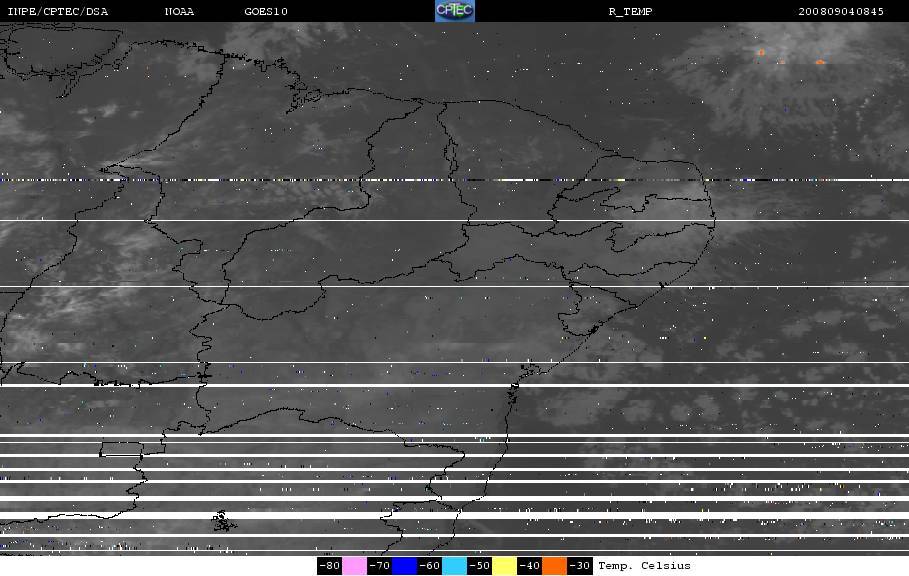Screen dimensions: 909x576
Task: Click the -60 legend value box
Action: tap(429, 566)
